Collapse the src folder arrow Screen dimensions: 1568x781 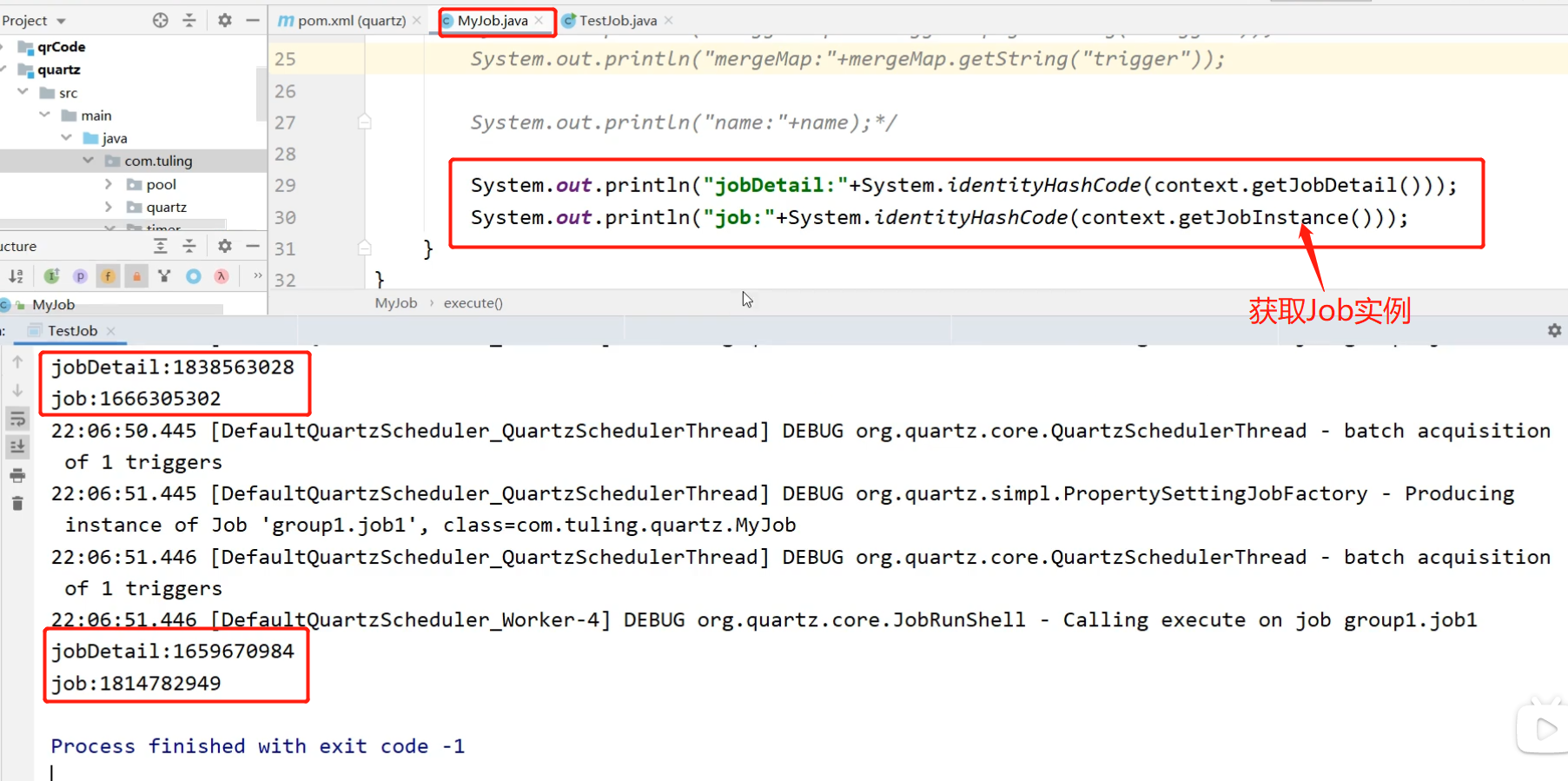(x=23, y=91)
